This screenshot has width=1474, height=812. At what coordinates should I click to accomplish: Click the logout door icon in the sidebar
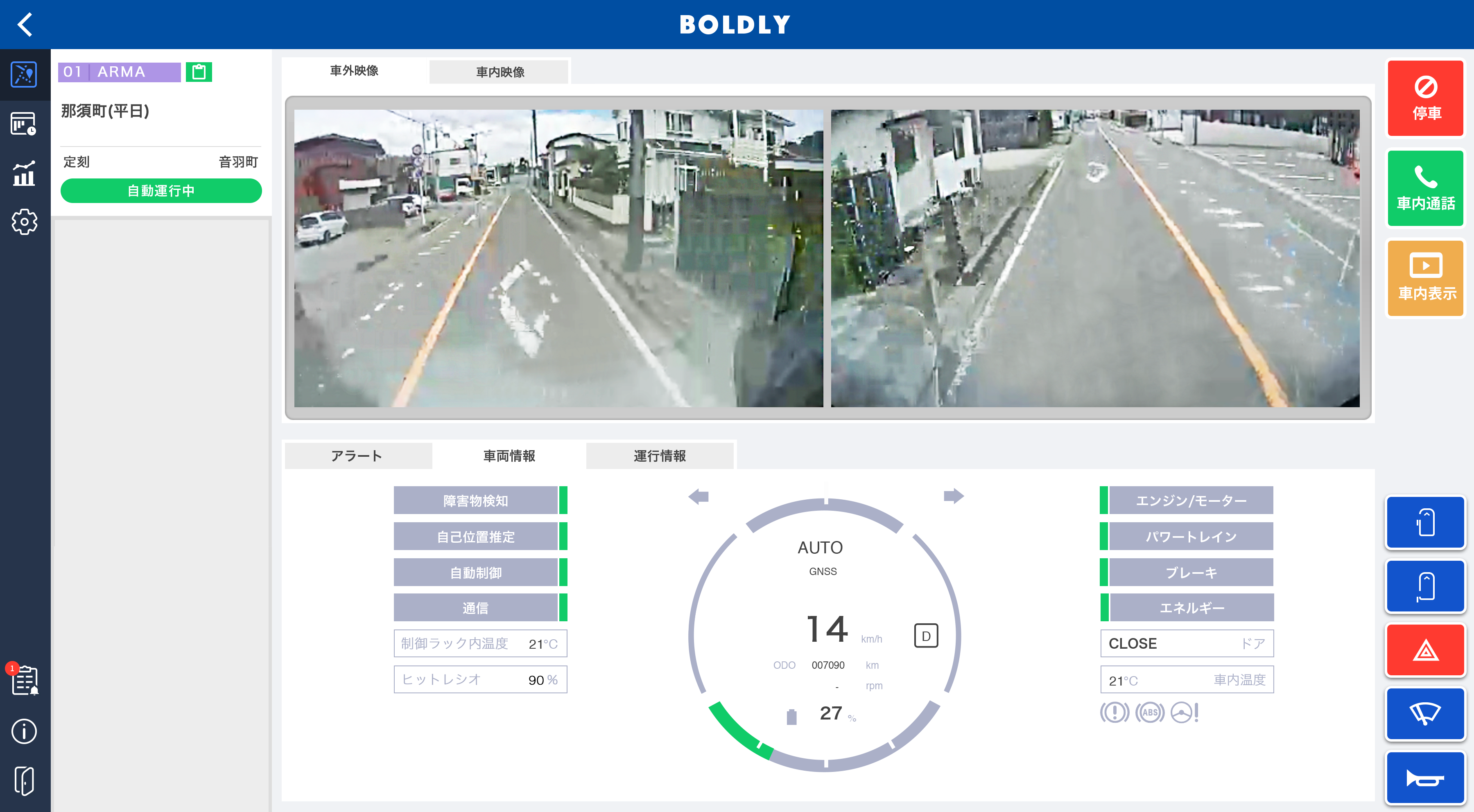(x=24, y=781)
